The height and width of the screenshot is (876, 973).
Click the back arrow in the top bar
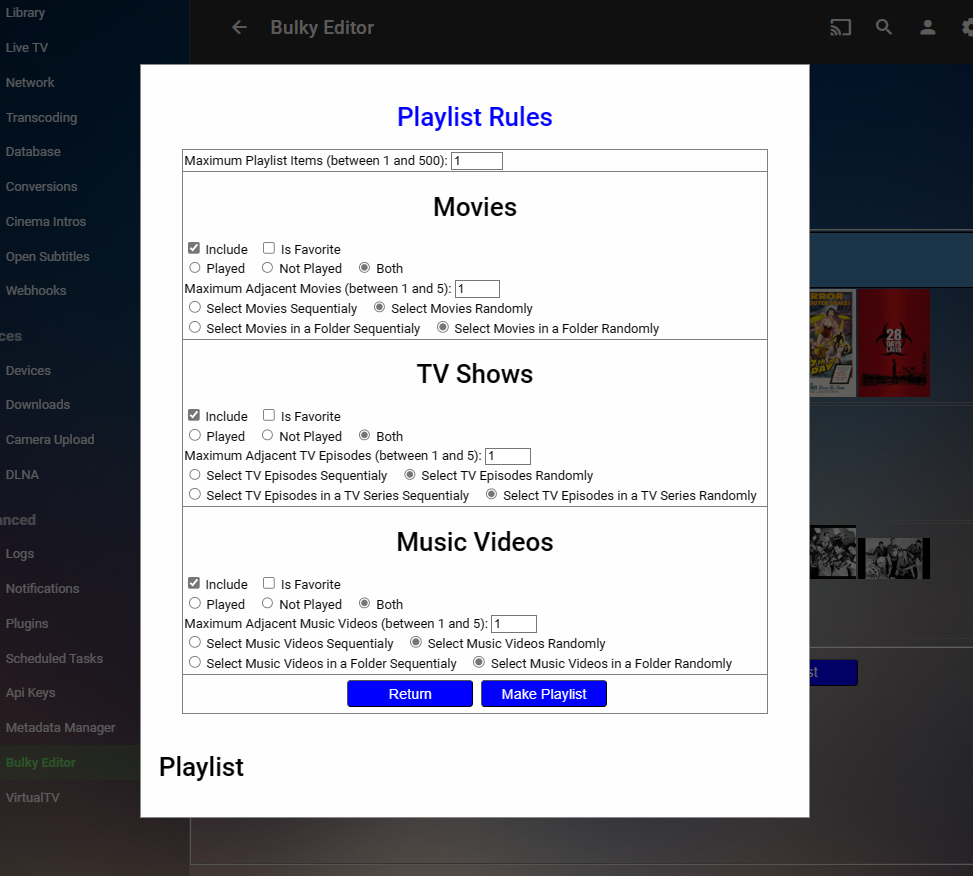tap(239, 27)
